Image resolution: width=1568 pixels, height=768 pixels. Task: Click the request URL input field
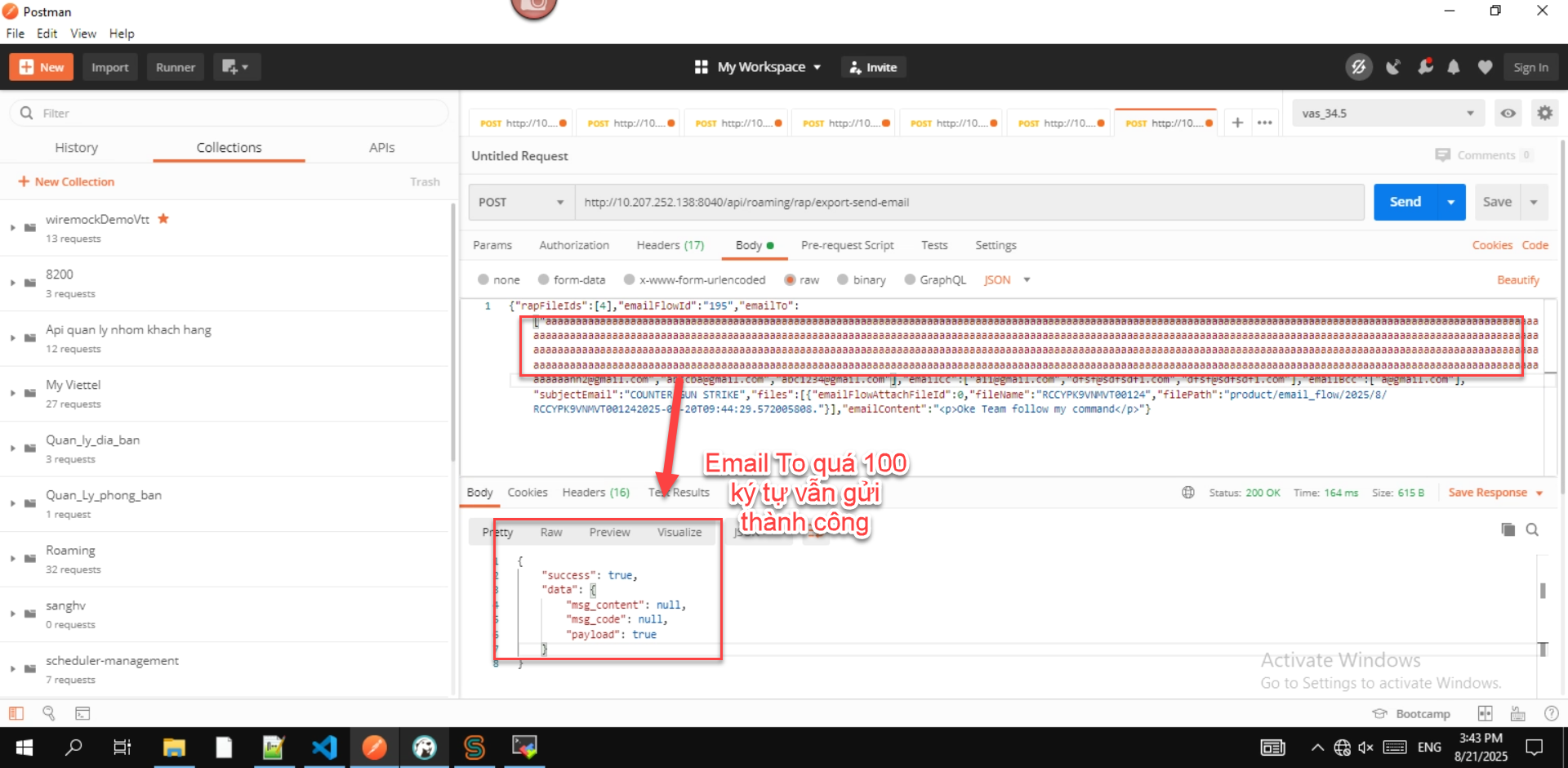969,203
